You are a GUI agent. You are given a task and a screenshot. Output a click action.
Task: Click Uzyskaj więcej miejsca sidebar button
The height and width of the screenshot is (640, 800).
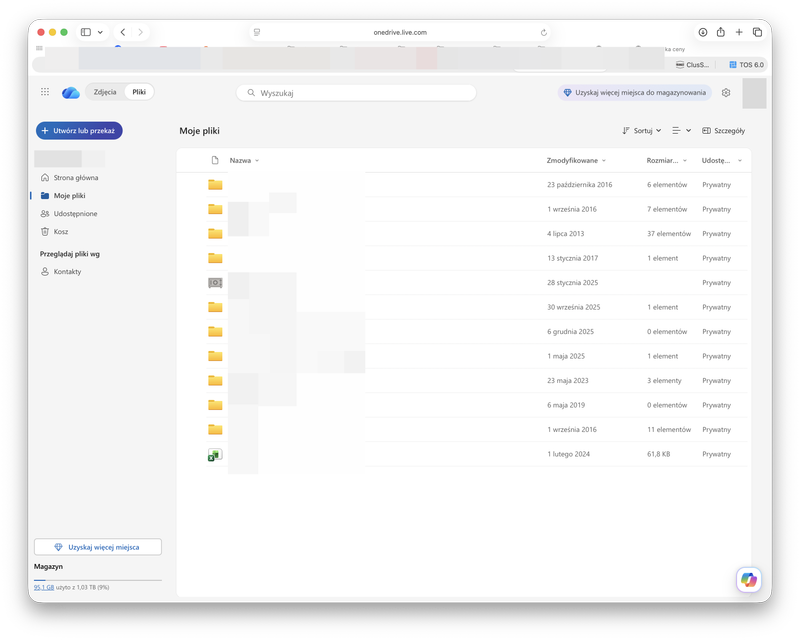pos(98,547)
